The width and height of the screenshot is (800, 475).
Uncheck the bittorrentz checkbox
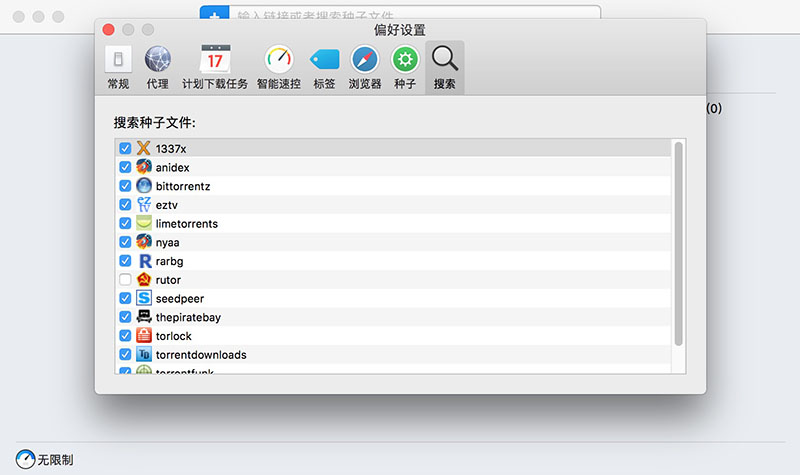[125, 186]
